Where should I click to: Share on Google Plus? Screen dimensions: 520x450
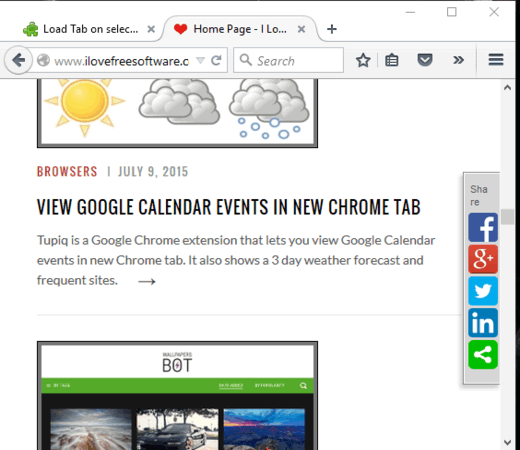(483, 259)
